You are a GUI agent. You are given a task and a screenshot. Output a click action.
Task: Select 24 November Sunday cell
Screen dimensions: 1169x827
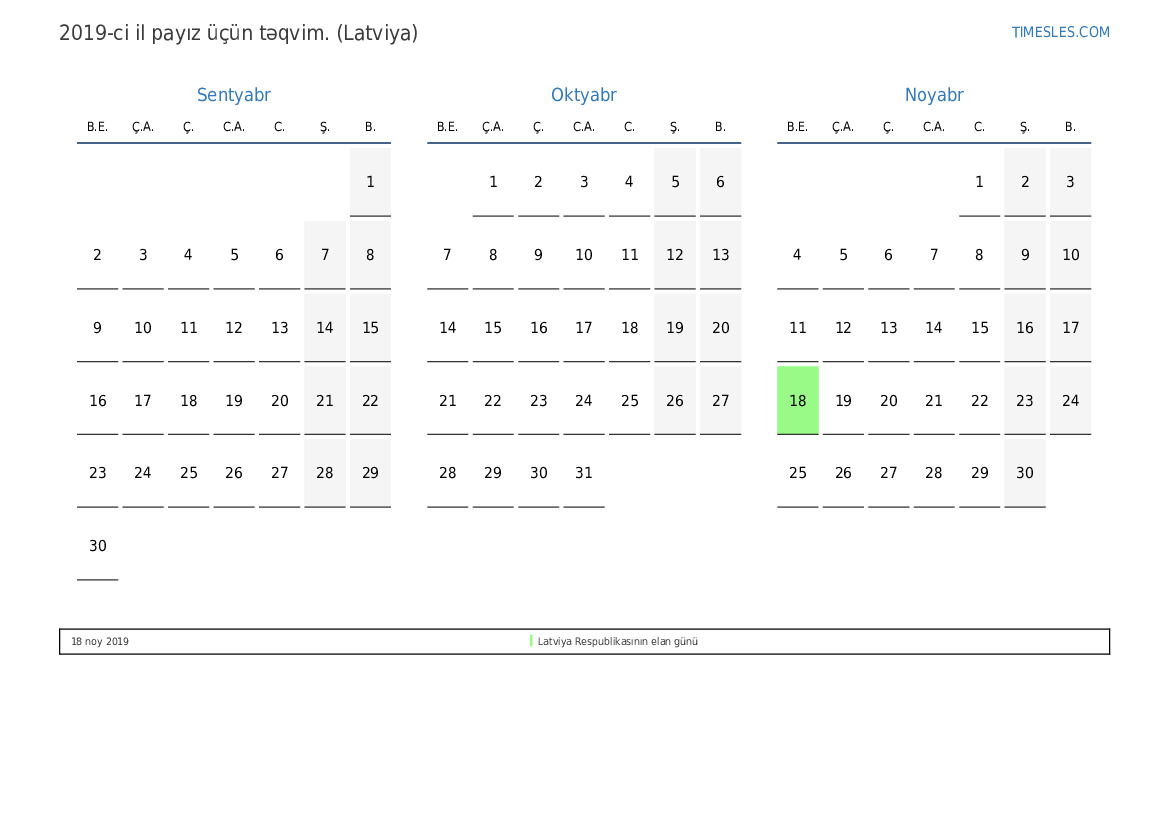click(x=1070, y=400)
